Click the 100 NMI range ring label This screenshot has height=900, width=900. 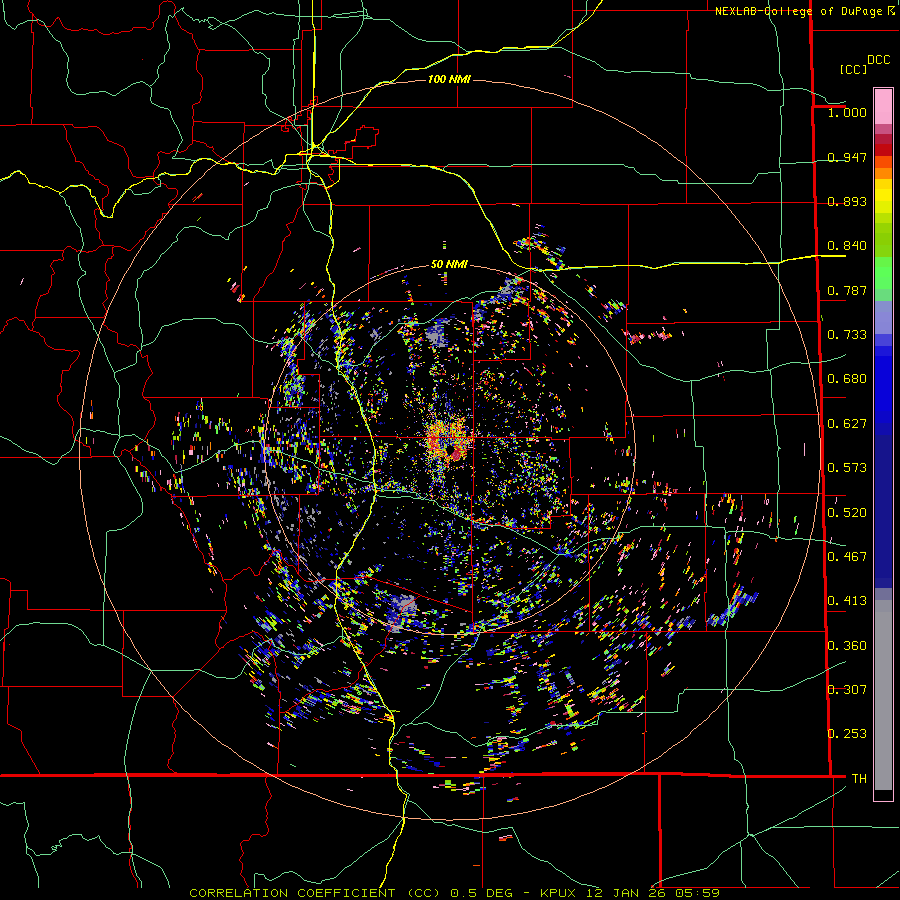click(x=449, y=79)
